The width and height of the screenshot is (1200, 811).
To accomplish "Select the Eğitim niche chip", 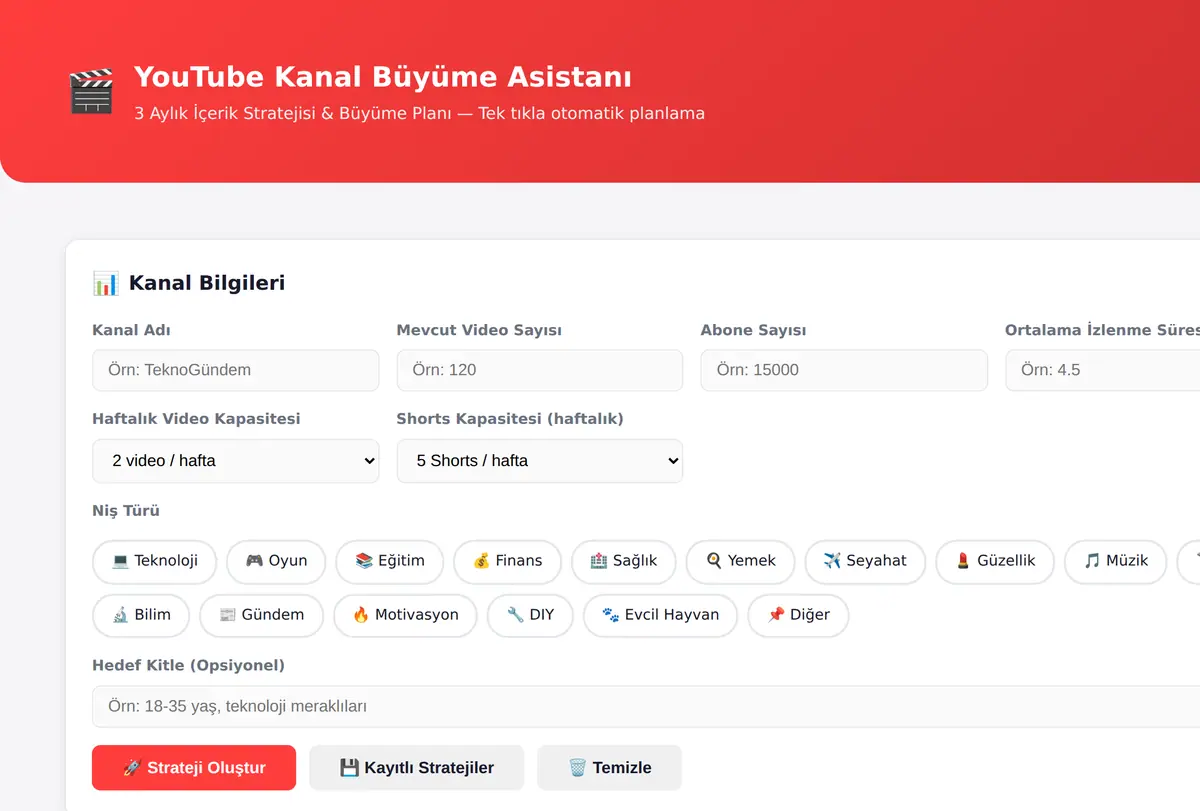I will coord(389,561).
